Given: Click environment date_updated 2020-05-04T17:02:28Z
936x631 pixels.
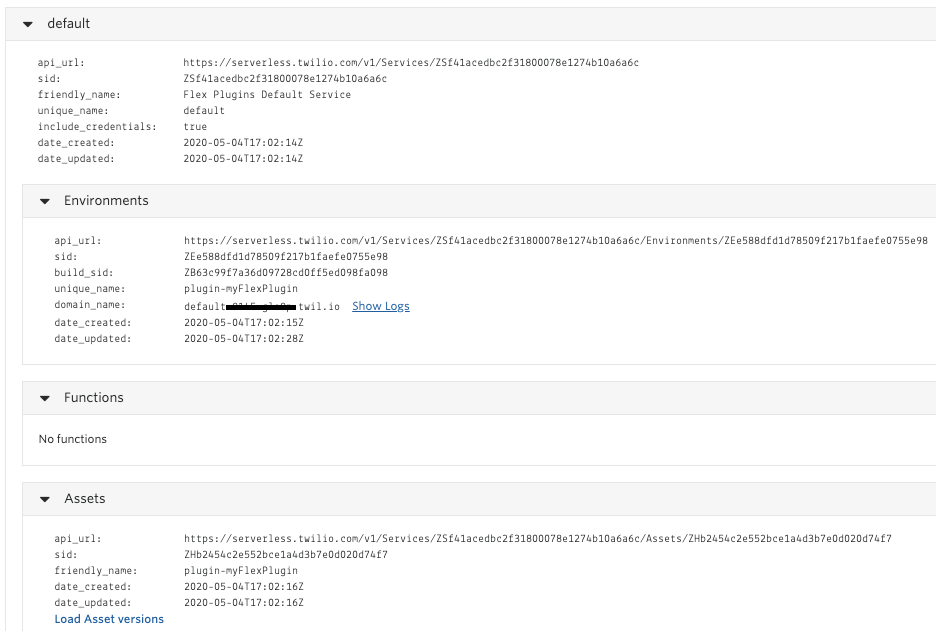Looking at the screenshot, I should pos(244,339).
